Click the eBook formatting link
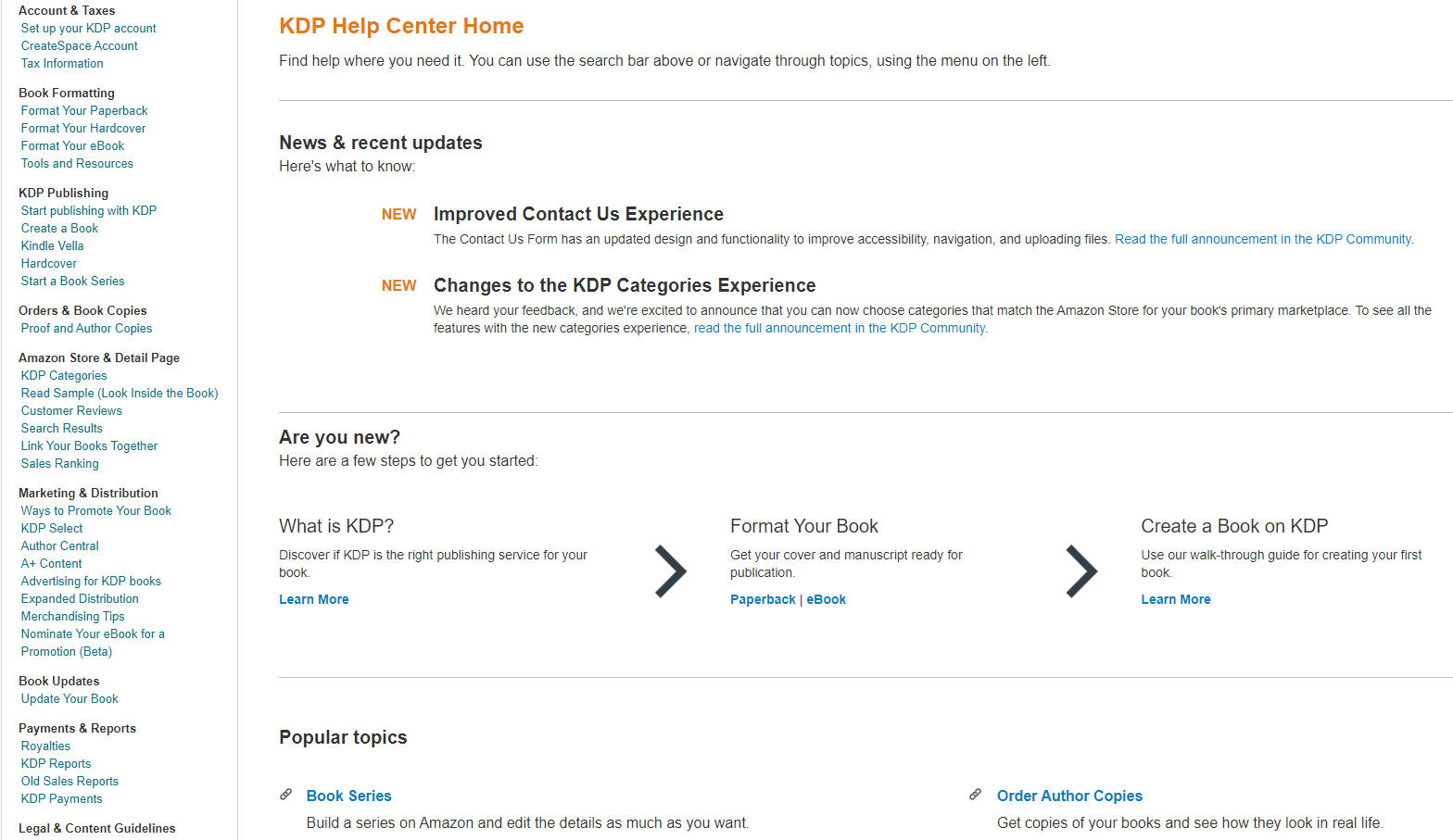 (x=826, y=598)
